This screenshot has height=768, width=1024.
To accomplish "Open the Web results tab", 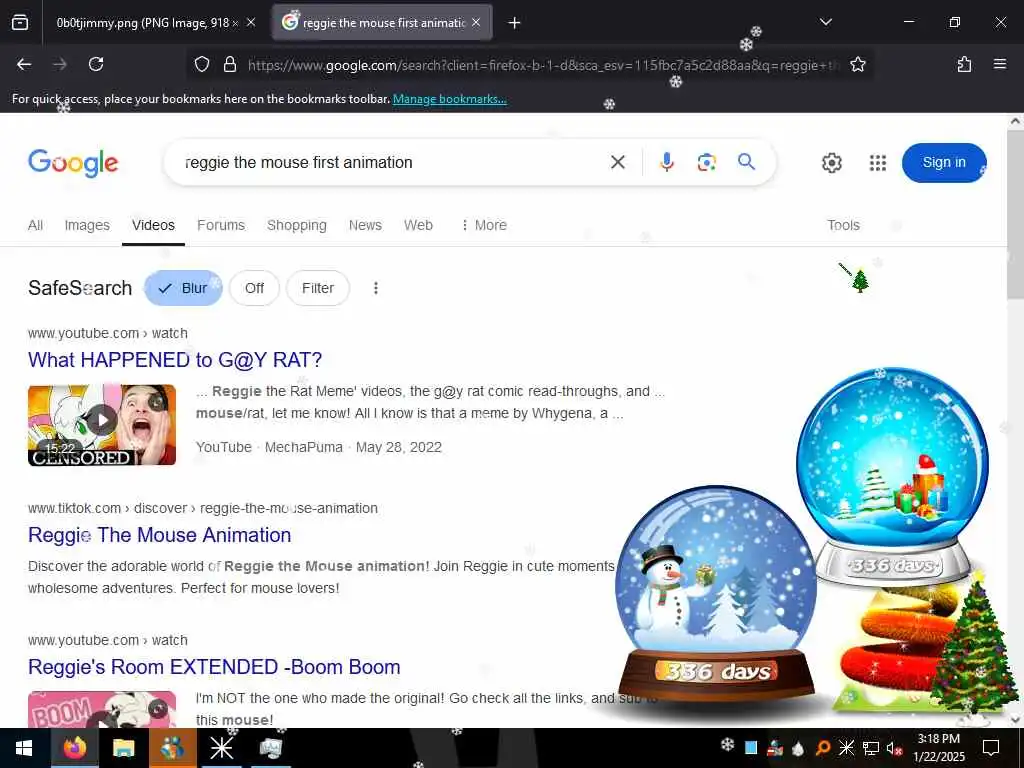I will coord(418,225).
